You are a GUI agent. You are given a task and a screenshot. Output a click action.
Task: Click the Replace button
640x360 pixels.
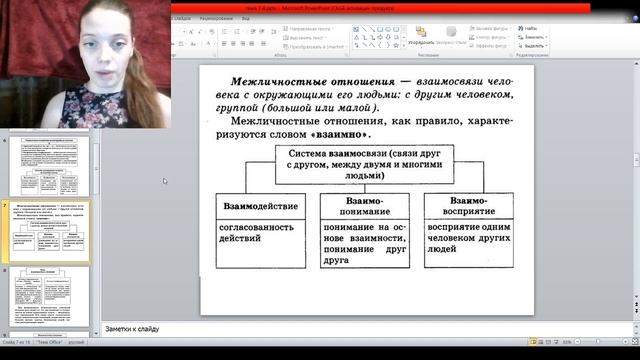[x=532, y=37]
